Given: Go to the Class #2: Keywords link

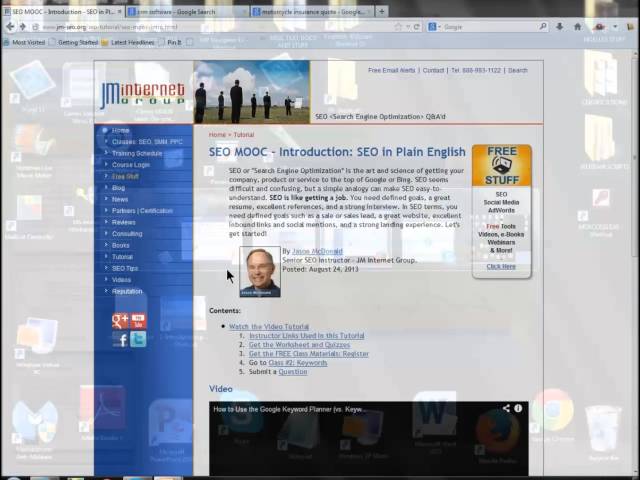Looking at the screenshot, I should 298,362.
